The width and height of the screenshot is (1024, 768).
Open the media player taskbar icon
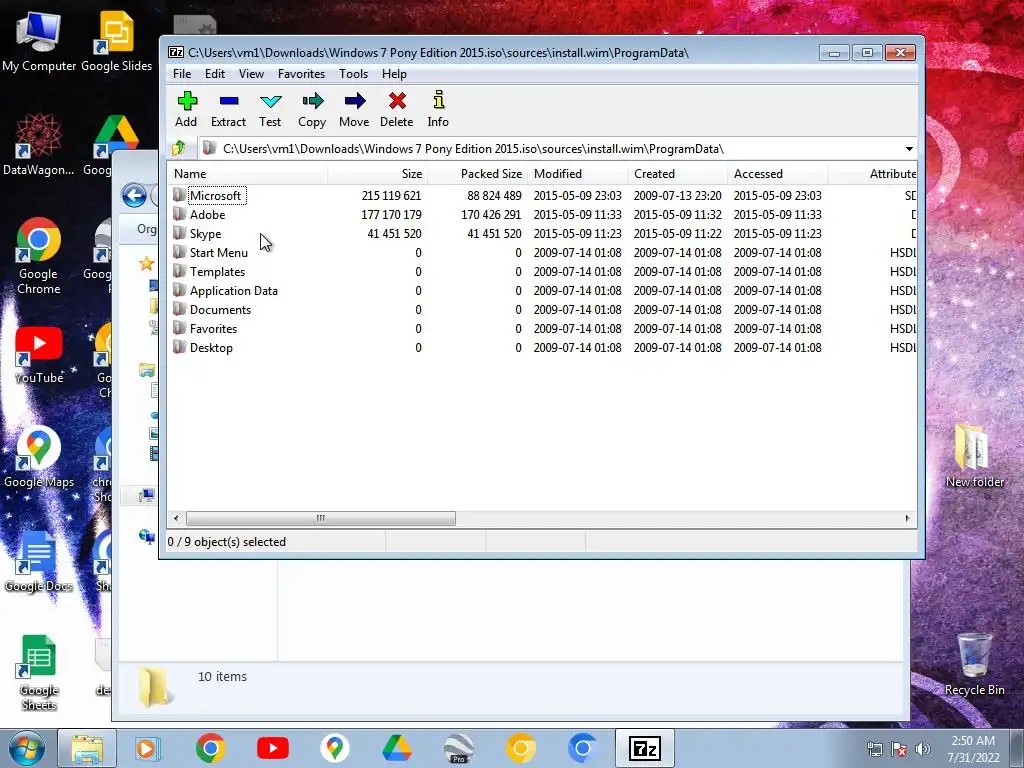[147, 748]
